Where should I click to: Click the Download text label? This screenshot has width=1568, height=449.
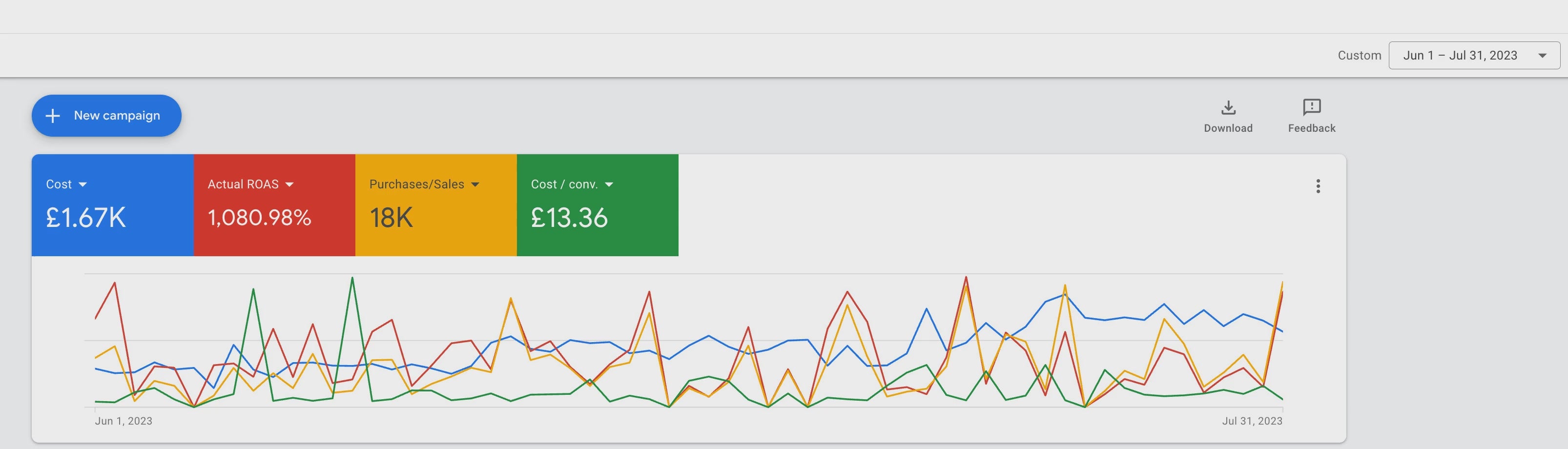click(1228, 128)
